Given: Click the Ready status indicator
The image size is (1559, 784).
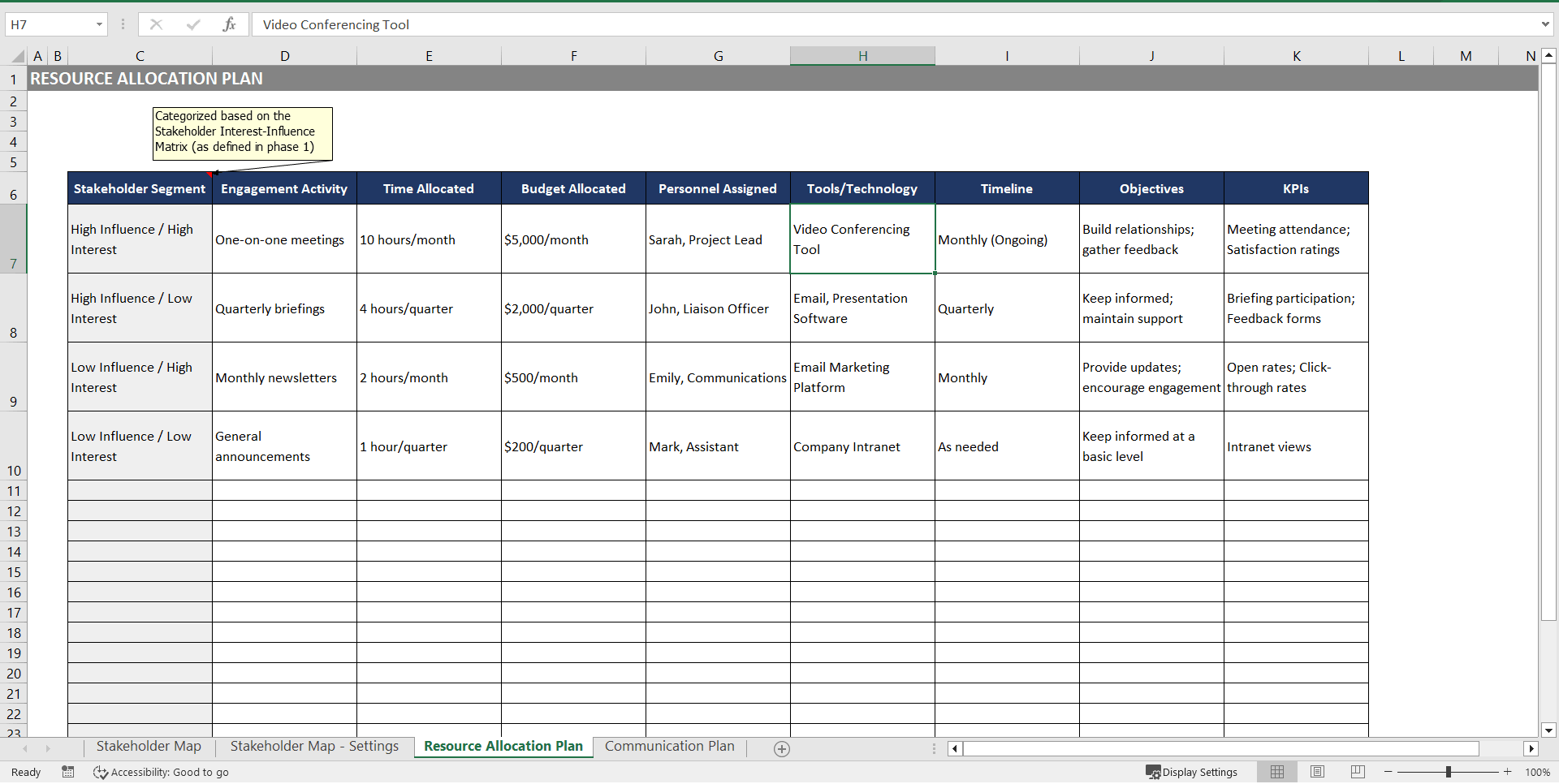Looking at the screenshot, I should click(26, 772).
